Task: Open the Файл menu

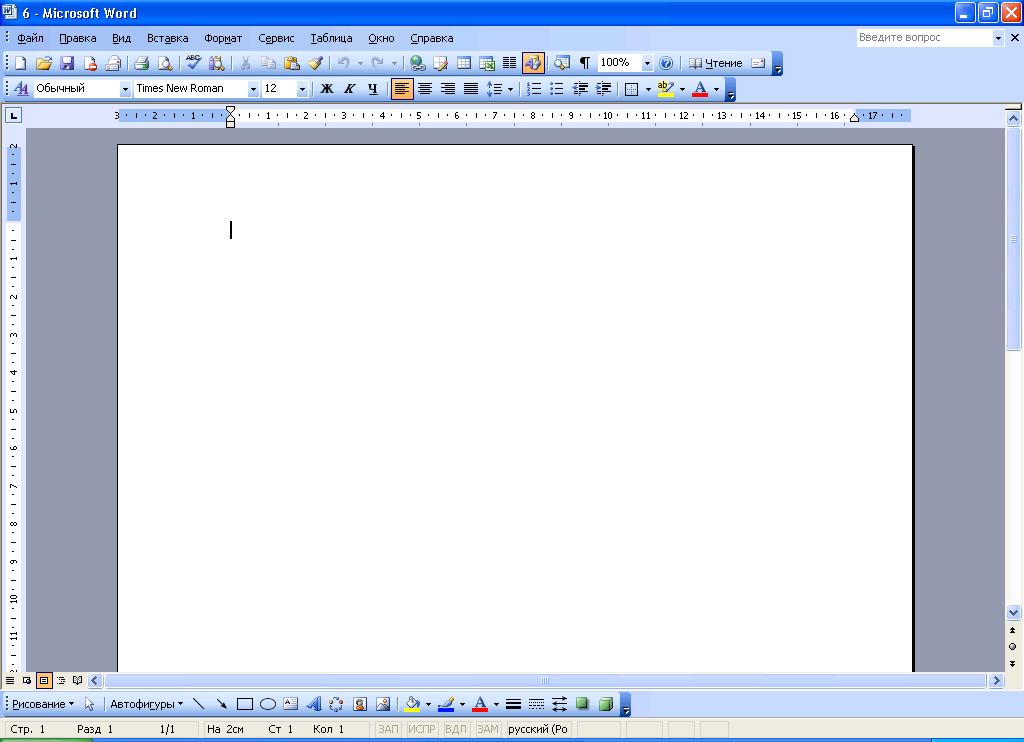Action: pos(30,38)
